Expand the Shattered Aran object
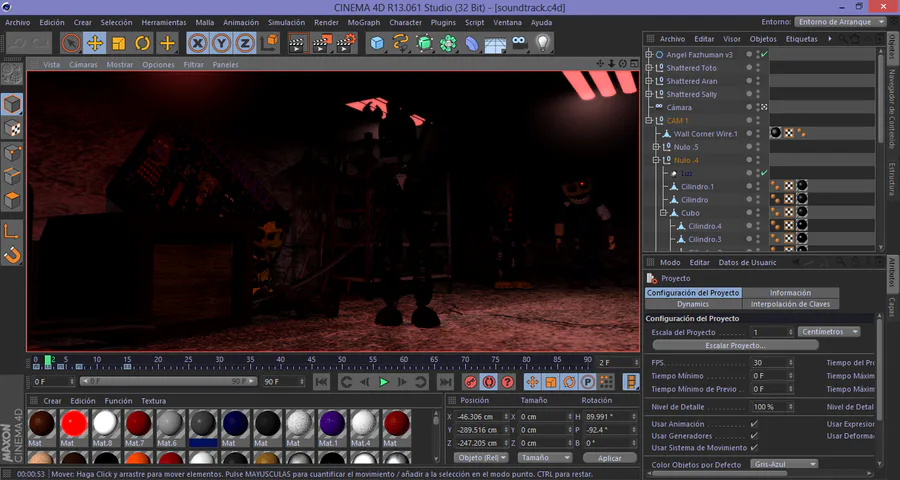 tap(649, 81)
